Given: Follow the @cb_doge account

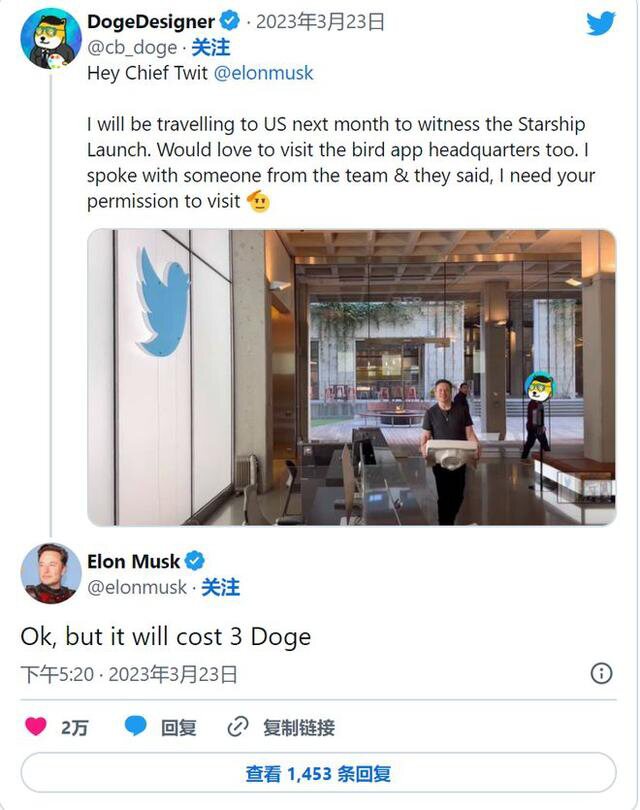Looking at the screenshot, I should (210, 47).
